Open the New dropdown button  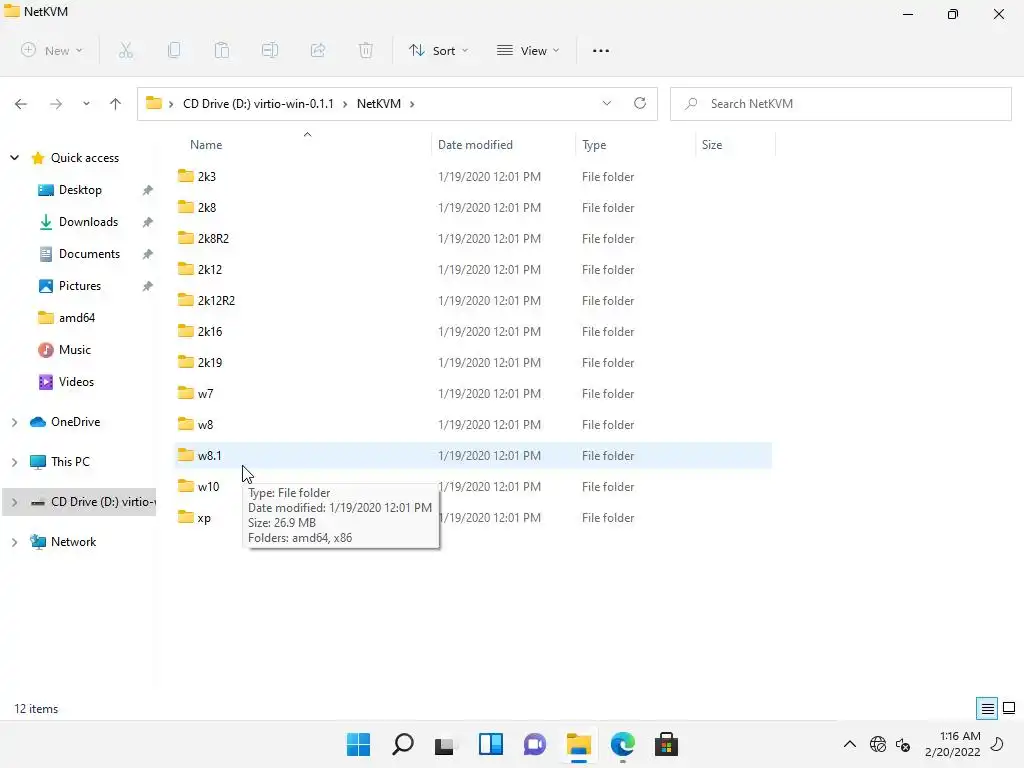point(52,50)
